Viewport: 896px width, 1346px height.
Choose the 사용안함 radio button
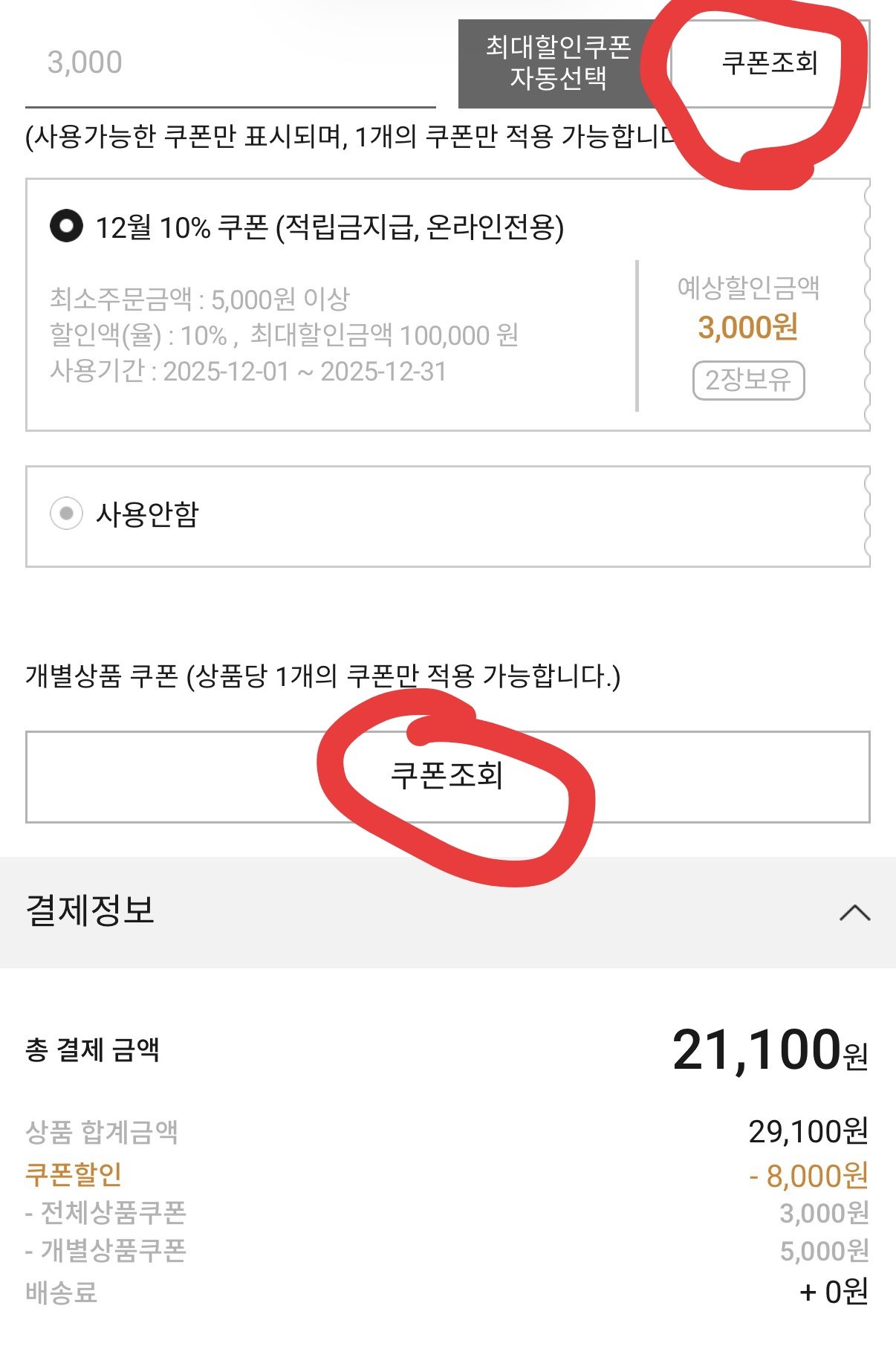pyautogui.click(x=66, y=513)
